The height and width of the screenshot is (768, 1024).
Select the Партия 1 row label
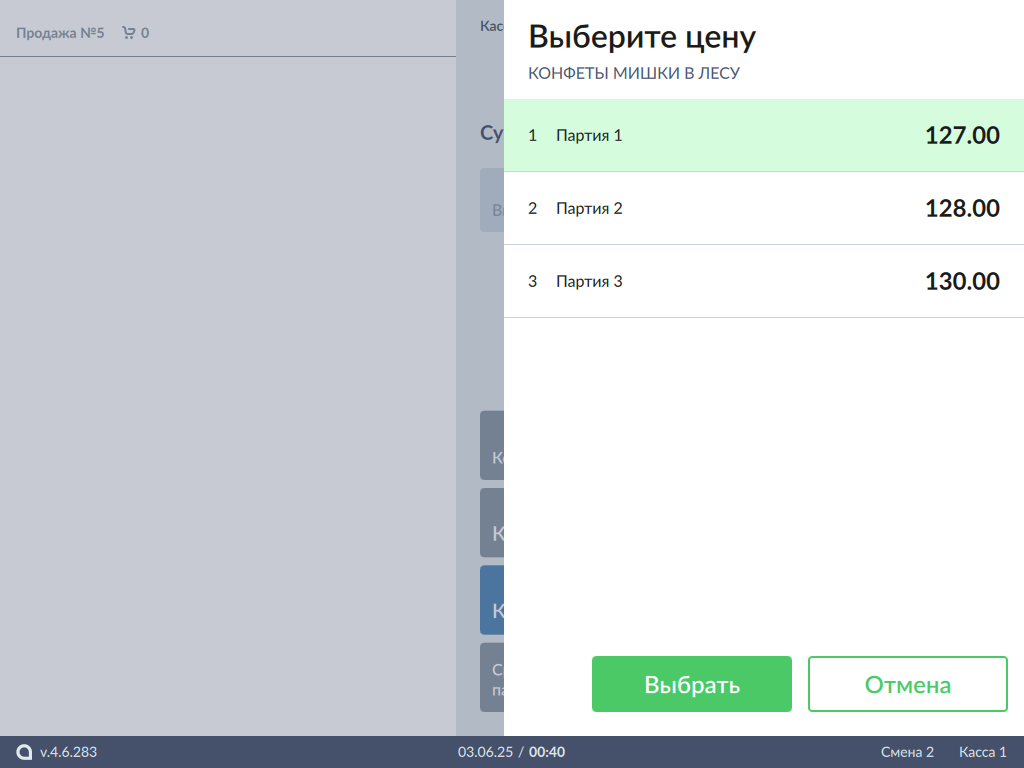pyautogui.click(x=589, y=135)
